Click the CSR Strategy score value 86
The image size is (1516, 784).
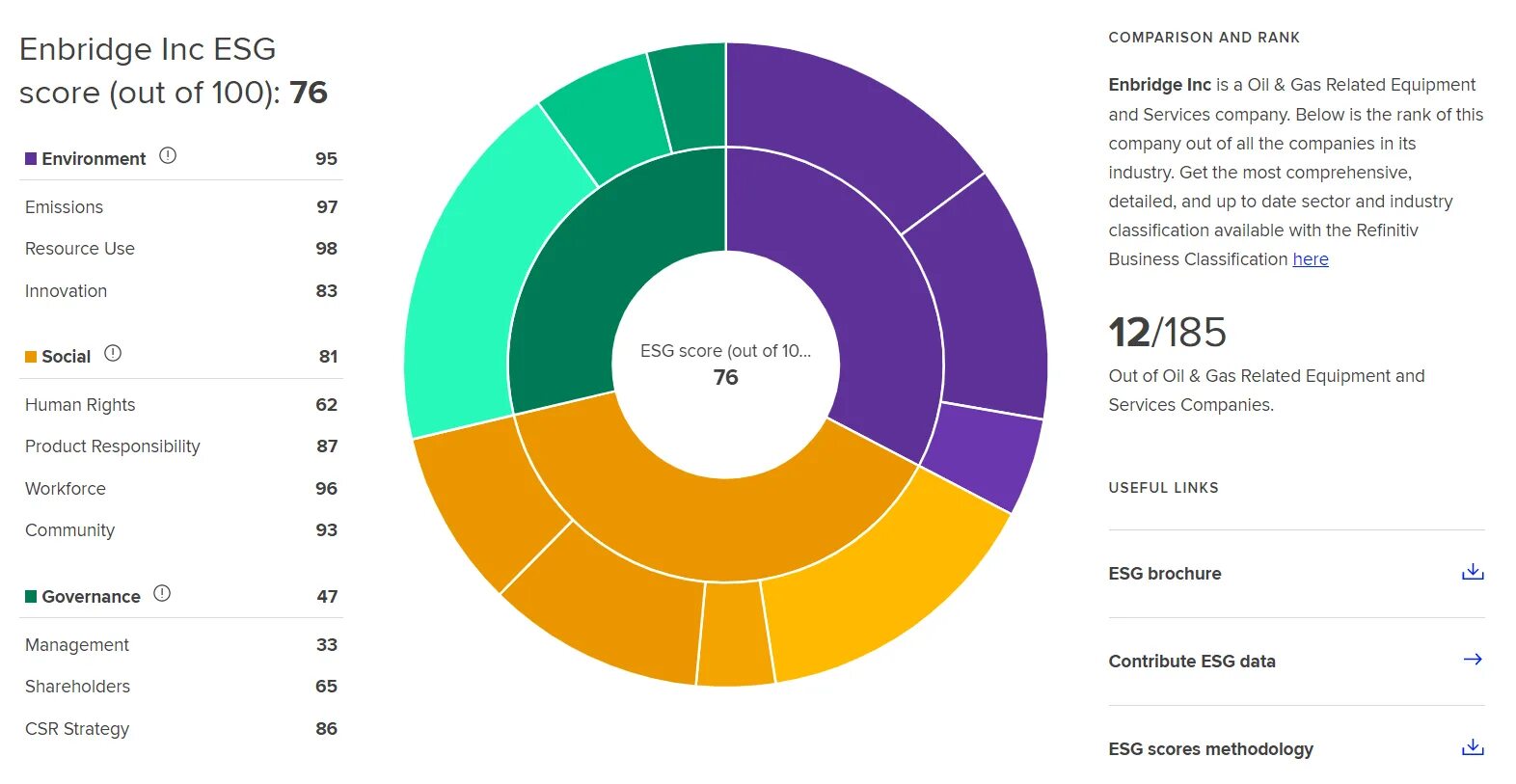tap(327, 728)
